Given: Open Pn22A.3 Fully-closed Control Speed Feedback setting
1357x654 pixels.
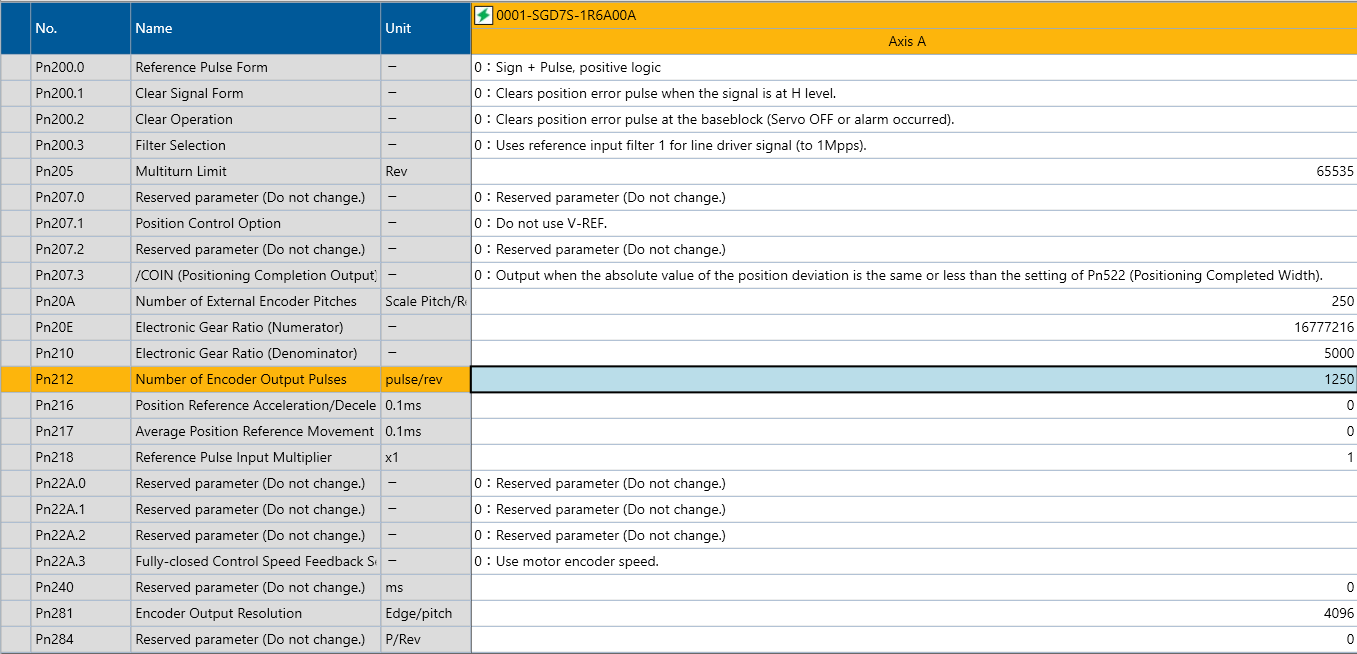Looking at the screenshot, I should pos(913,561).
